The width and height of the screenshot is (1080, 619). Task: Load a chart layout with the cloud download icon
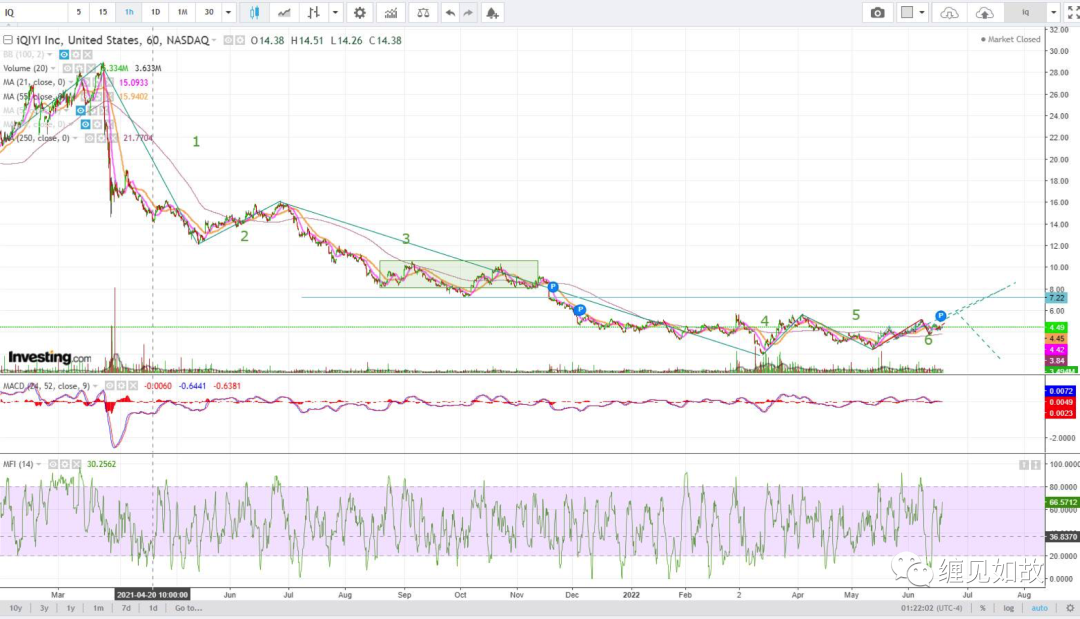coord(949,12)
